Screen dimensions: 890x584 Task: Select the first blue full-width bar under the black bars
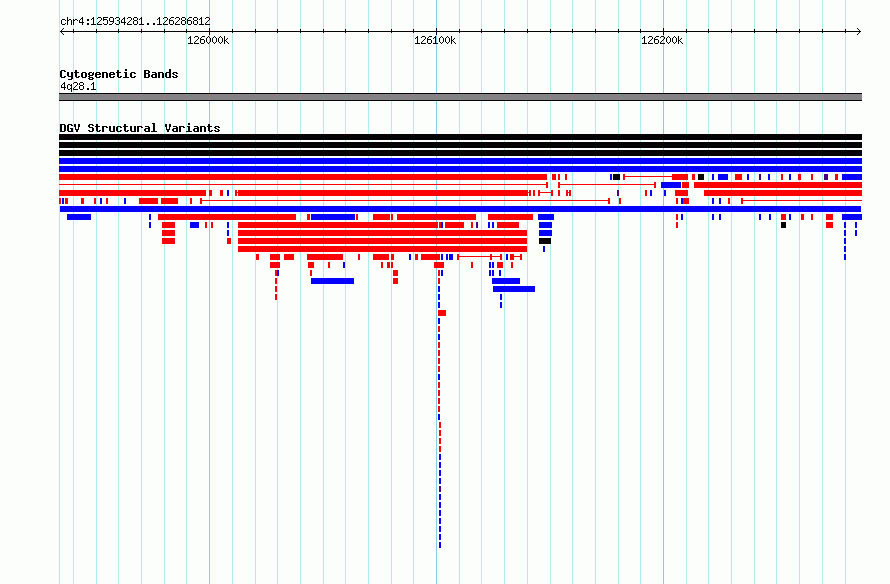coord(460,161)
